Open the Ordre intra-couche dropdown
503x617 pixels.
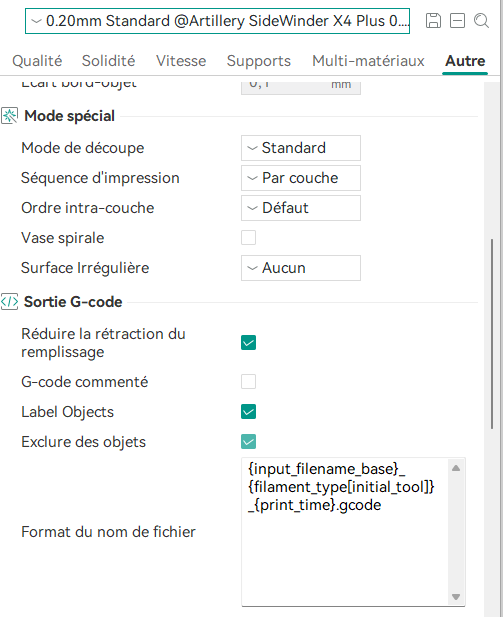click(301, 208)
